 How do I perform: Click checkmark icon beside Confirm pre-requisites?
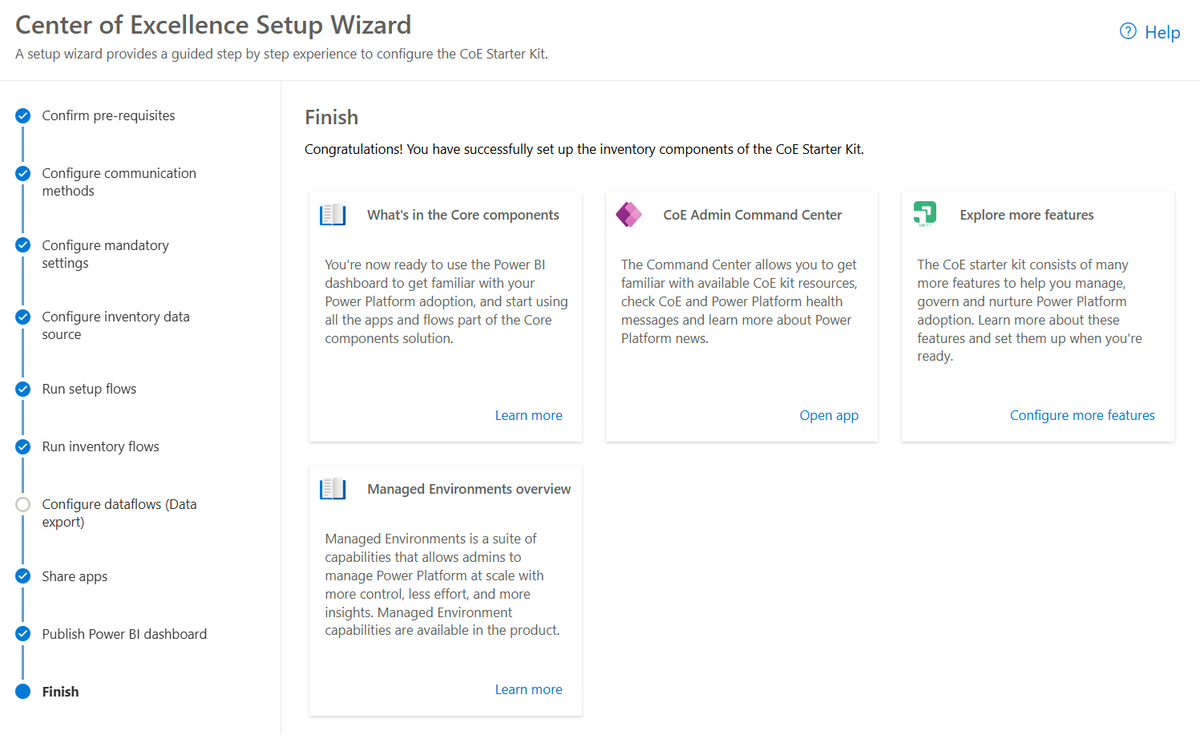coord(23,116)
